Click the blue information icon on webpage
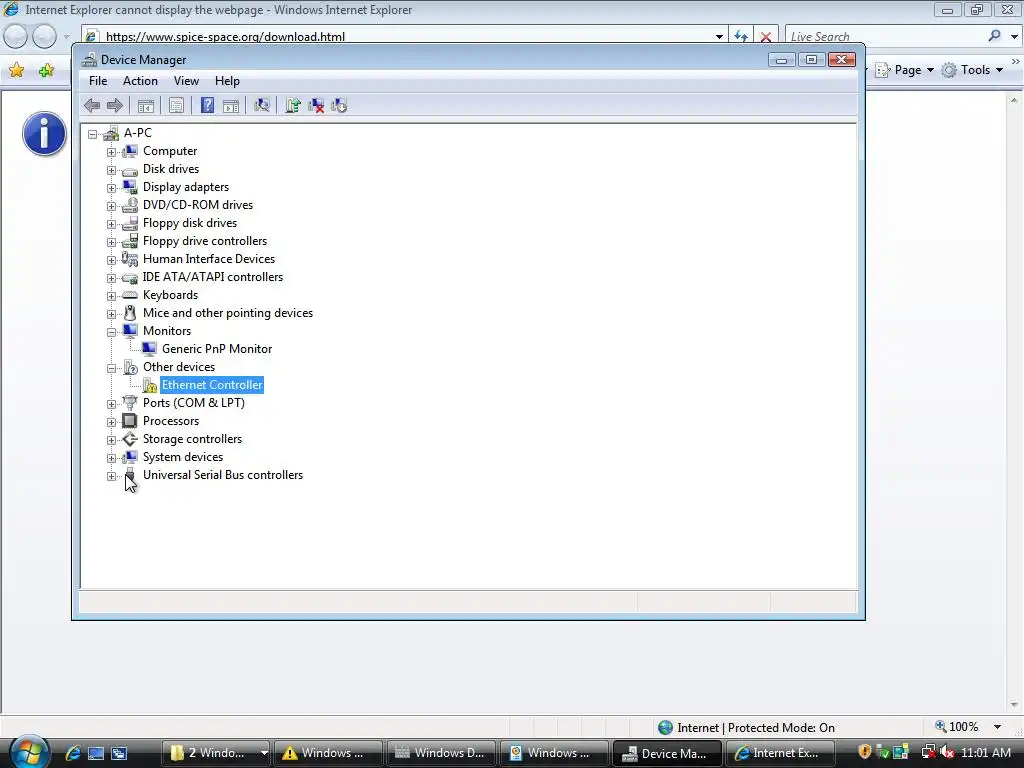 [44, 134]
